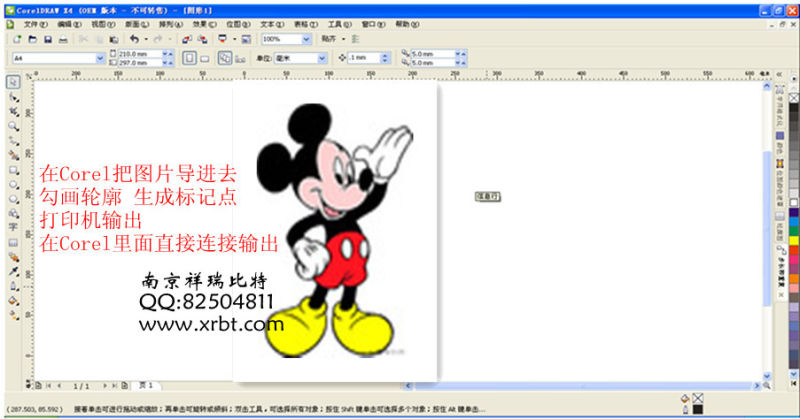The height and width of the screenshot is (419, 800).
Task: Open the 文件 (File) menu
Action: 35,24
